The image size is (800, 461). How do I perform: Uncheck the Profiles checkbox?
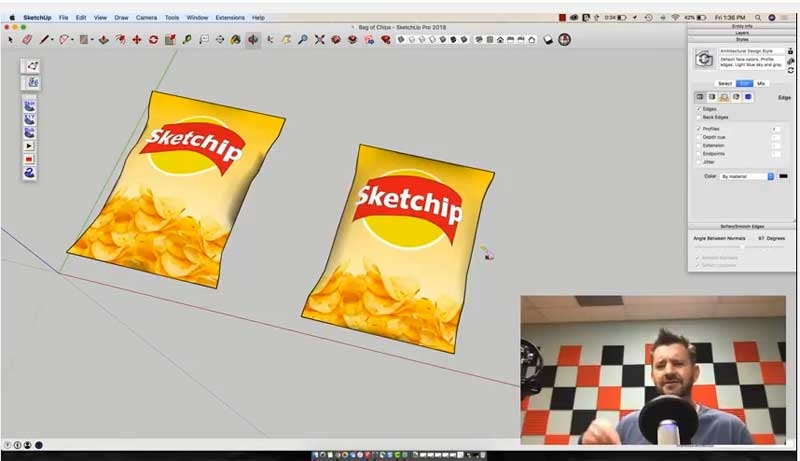tap(698, 129)
